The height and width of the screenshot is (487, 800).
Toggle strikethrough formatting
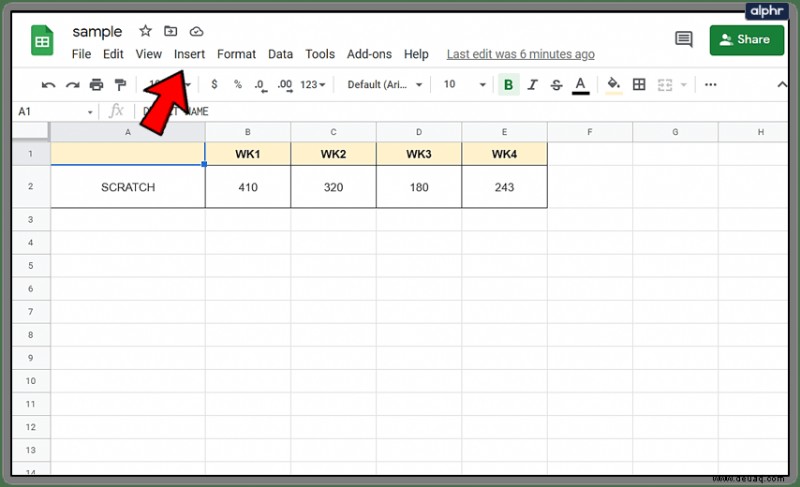556,85
